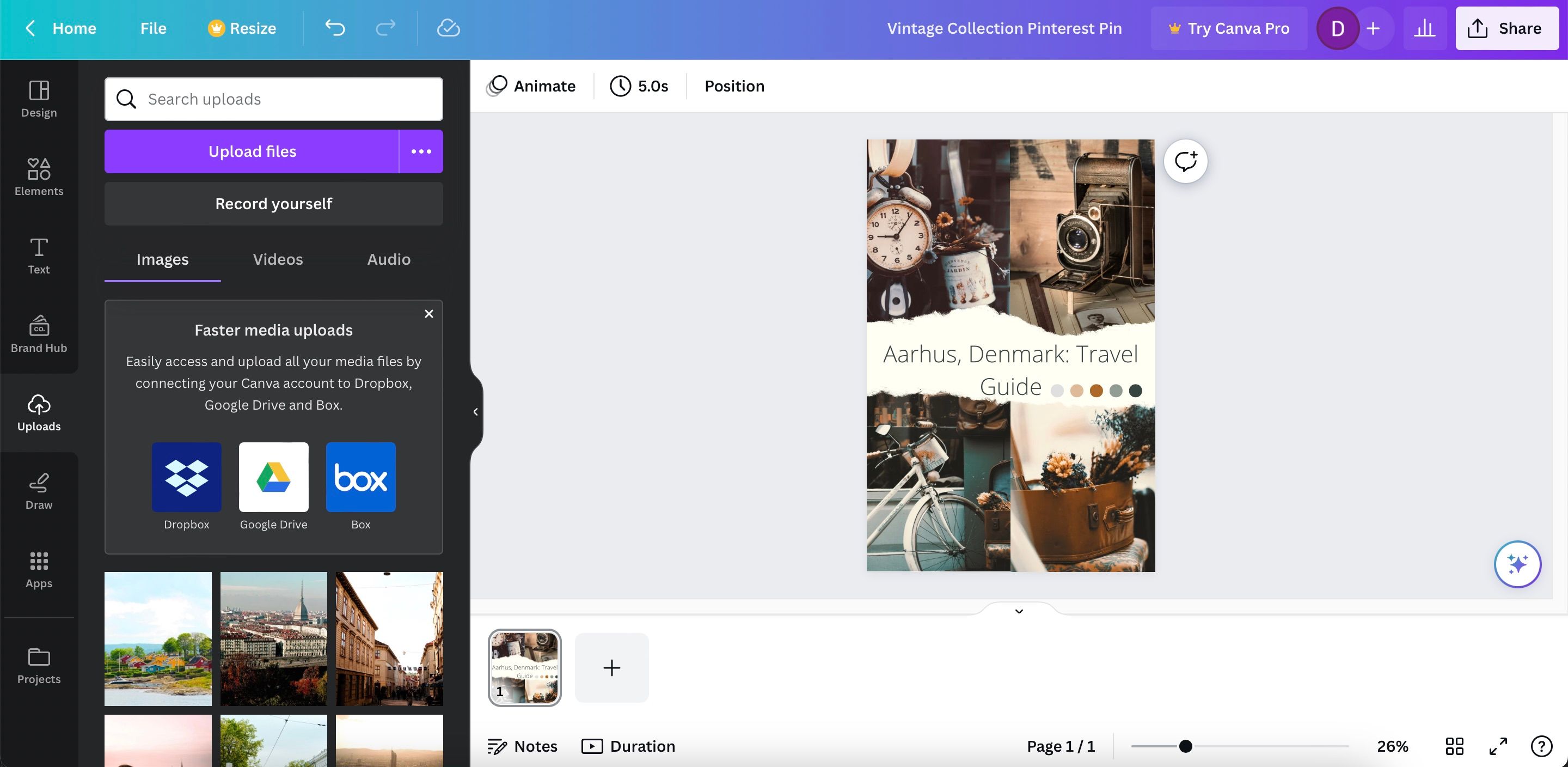This screenshot has height=767, width=1568.
Task: Select the Oslo houses image thumbnail
Action: 158,638
